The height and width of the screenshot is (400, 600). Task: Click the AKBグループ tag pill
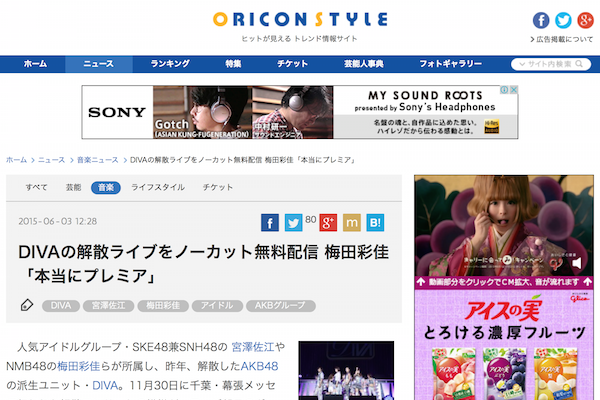(x=280, y=305)
